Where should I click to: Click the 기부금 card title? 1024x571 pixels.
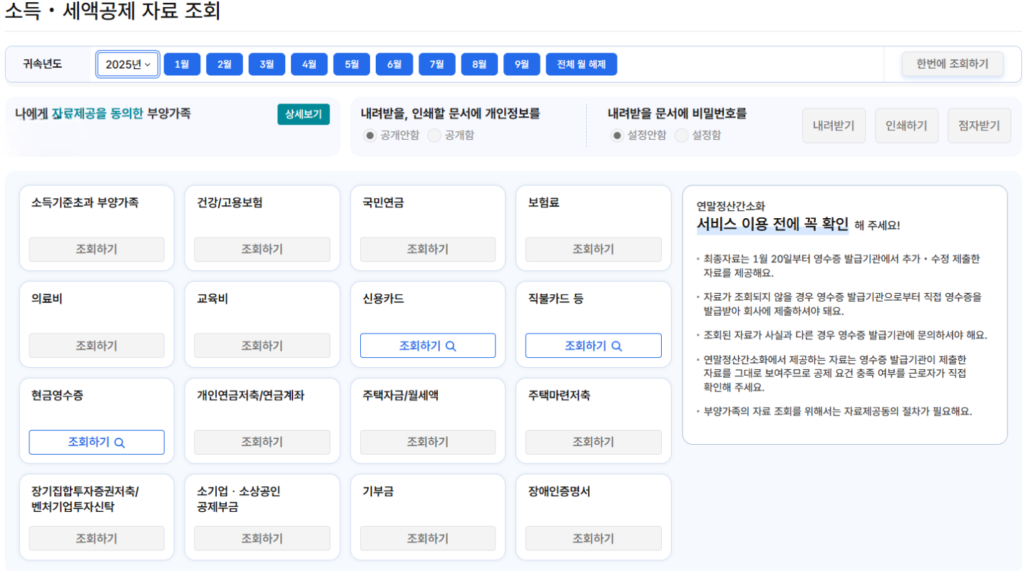[x=378, y=491]
